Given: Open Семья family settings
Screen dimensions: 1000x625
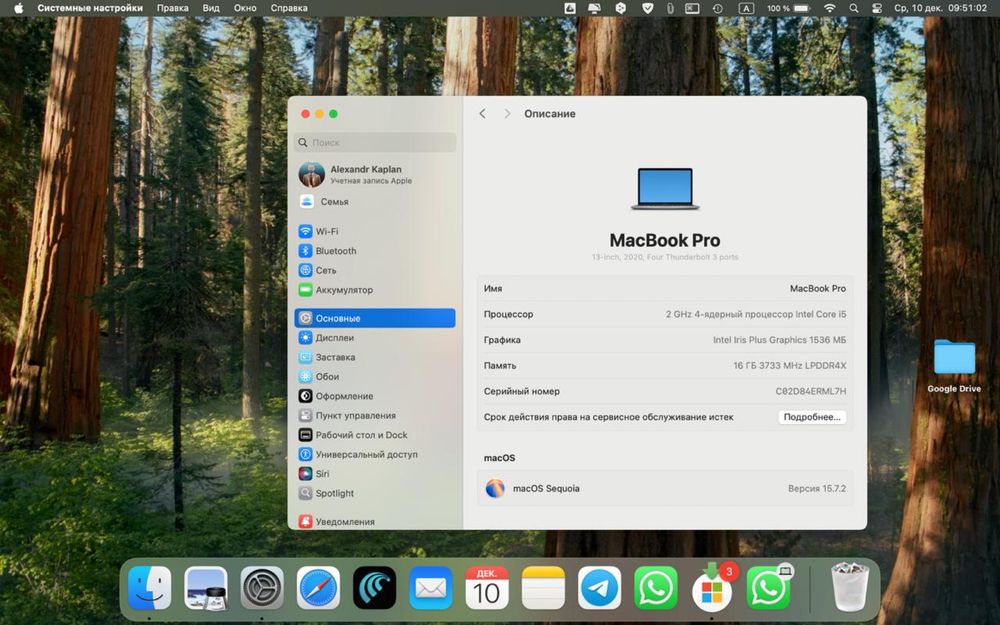Looking at the screenshot, I should point(375,202).
